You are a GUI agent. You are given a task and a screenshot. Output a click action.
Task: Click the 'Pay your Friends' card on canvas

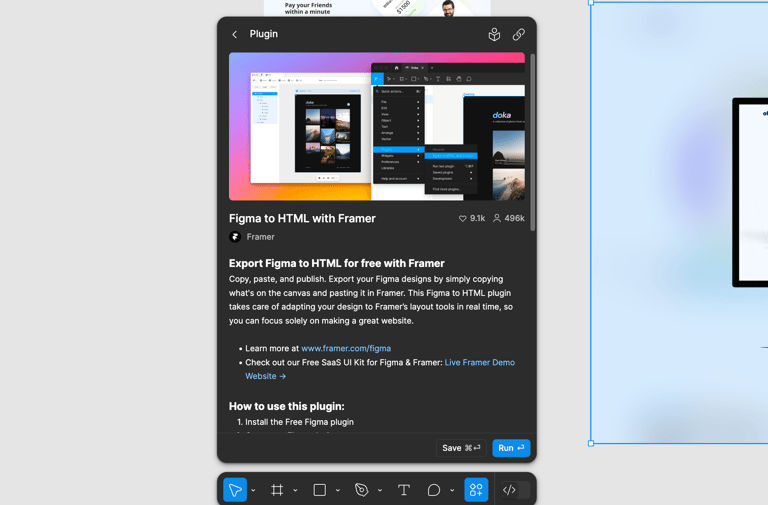(377, 8)
